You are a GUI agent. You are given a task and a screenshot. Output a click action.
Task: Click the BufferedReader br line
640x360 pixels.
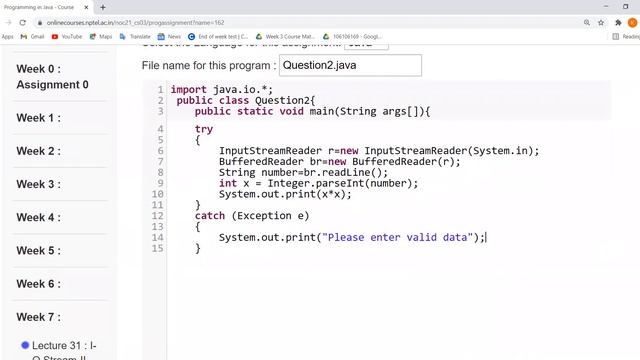(x=340, y=162)
